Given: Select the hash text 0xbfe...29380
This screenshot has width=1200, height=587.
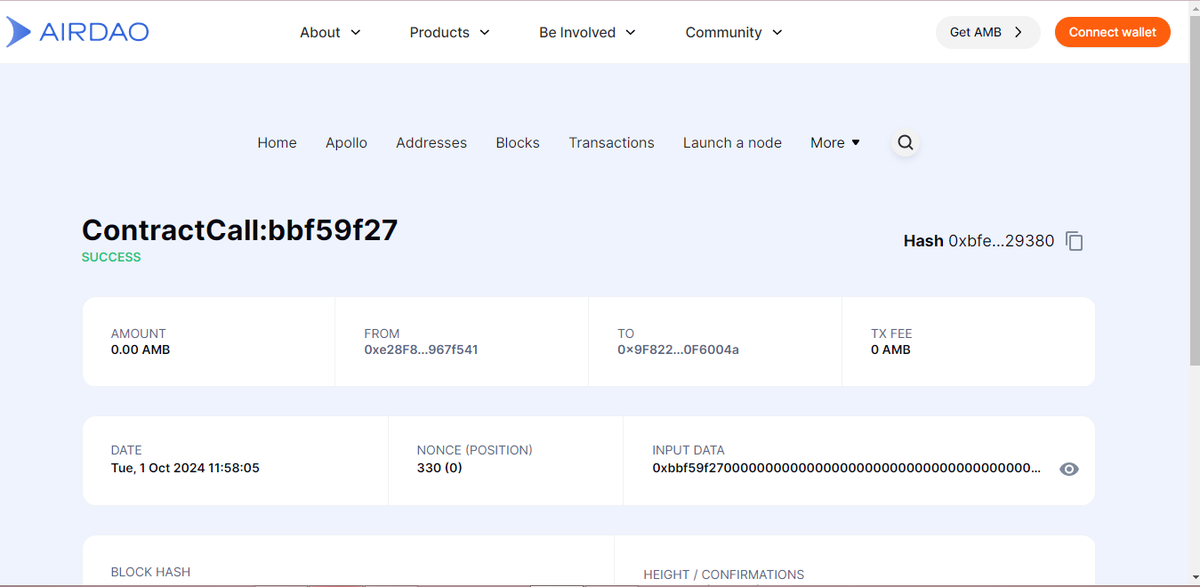Looking at the screenshot, I should 1001,241.
